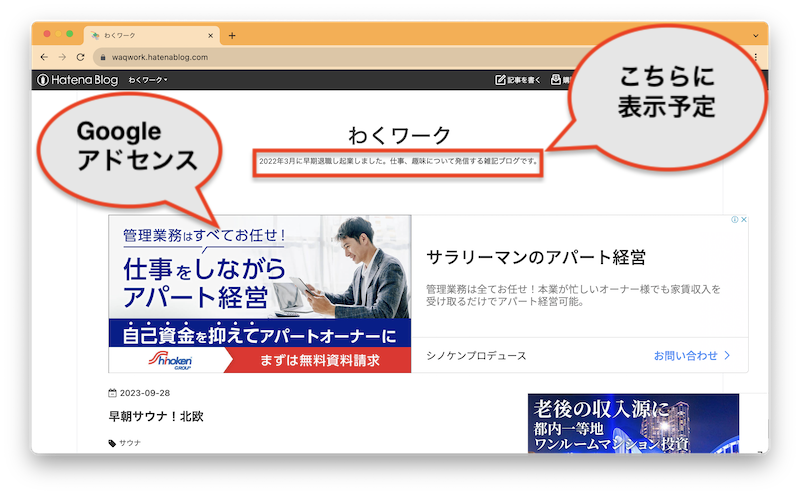Open a new tab with the plus button

coord(232,35)
